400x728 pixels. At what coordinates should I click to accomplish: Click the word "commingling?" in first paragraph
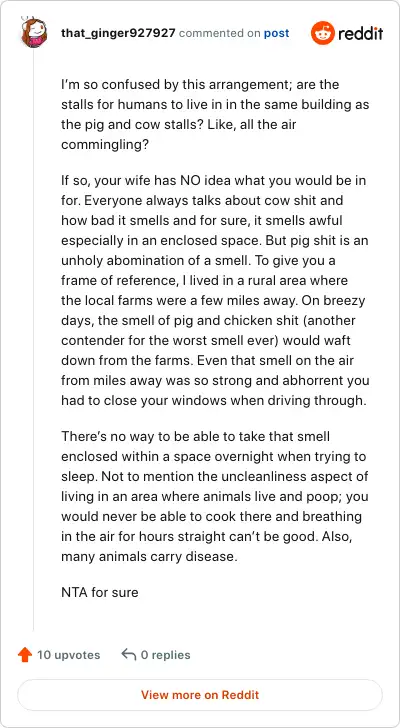[105, 145]
